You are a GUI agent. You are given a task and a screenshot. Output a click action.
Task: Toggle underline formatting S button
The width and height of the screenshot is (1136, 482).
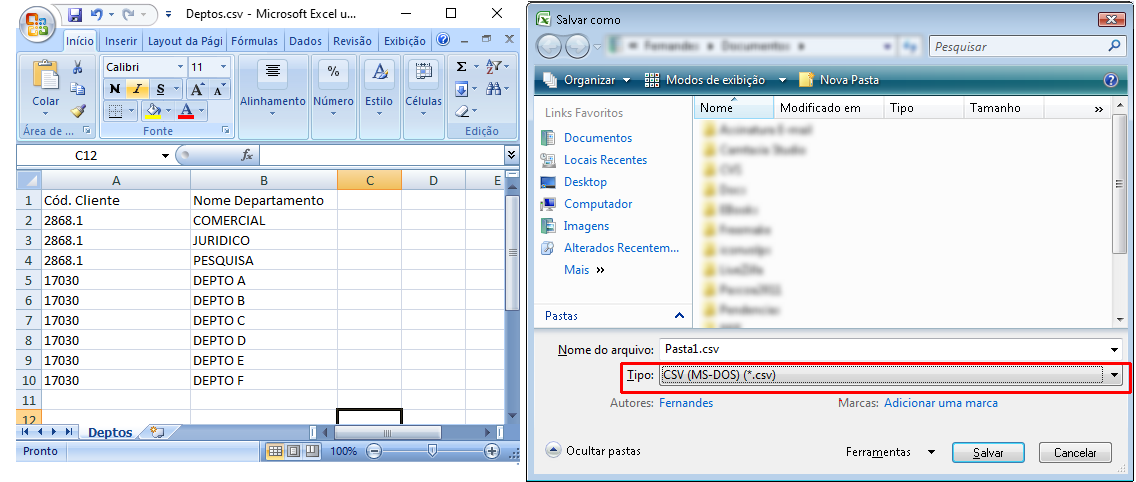159,89
